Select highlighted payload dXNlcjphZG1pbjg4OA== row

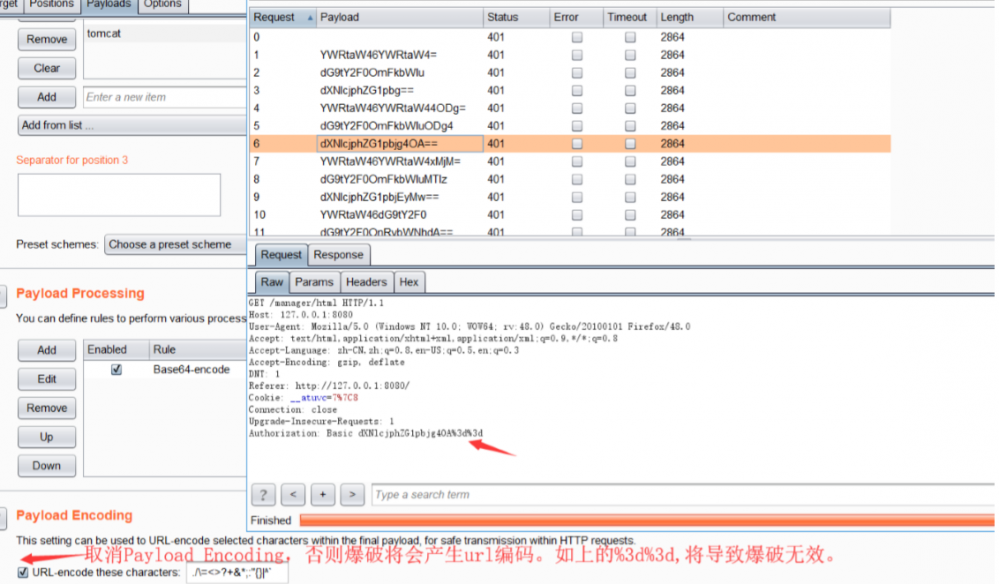tap(570, 144)
